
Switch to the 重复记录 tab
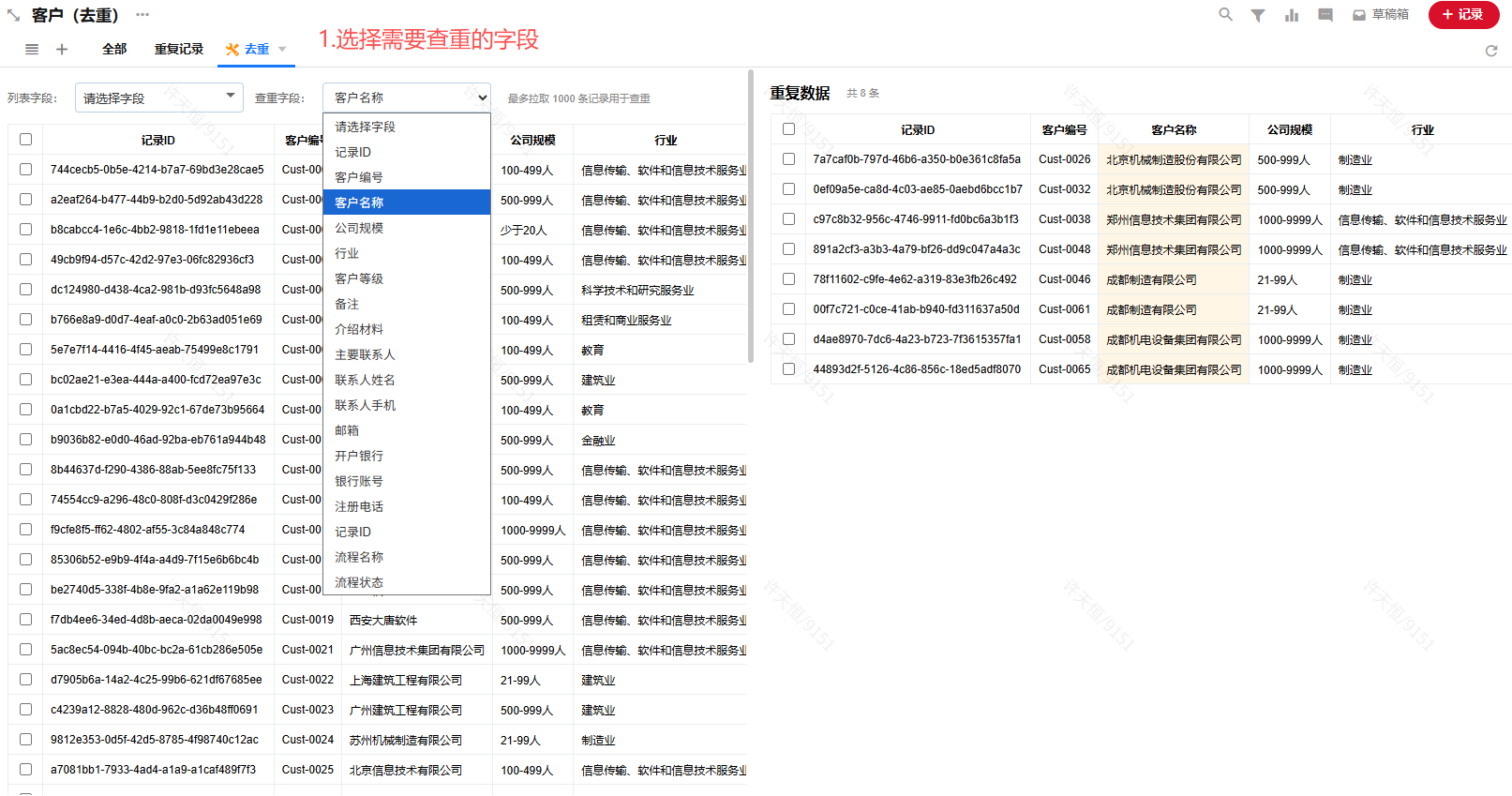[178, 49]
